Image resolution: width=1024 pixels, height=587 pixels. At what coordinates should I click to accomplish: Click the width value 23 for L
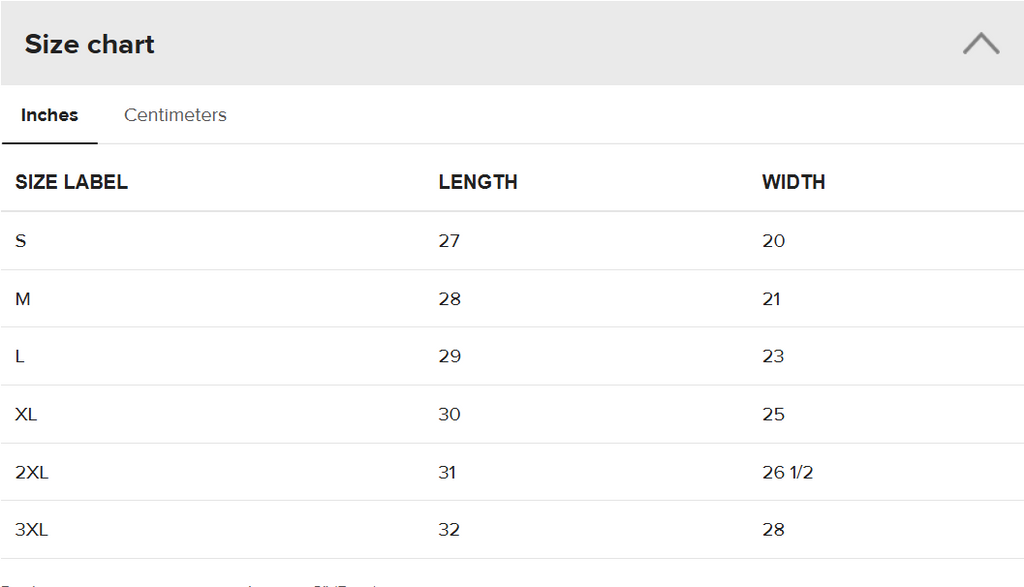coord(773,357)
